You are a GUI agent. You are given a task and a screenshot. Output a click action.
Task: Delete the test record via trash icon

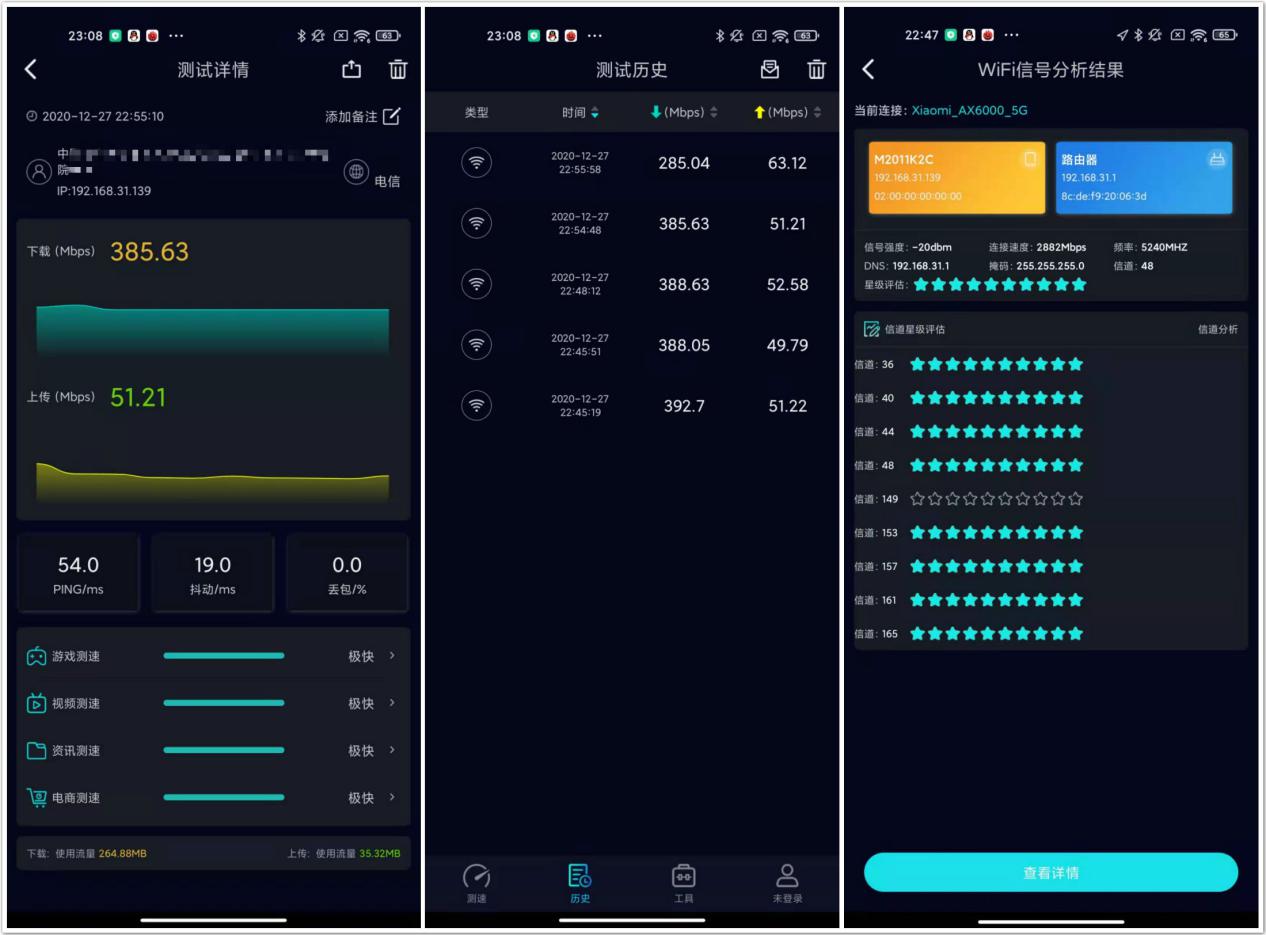pos(397,69)
